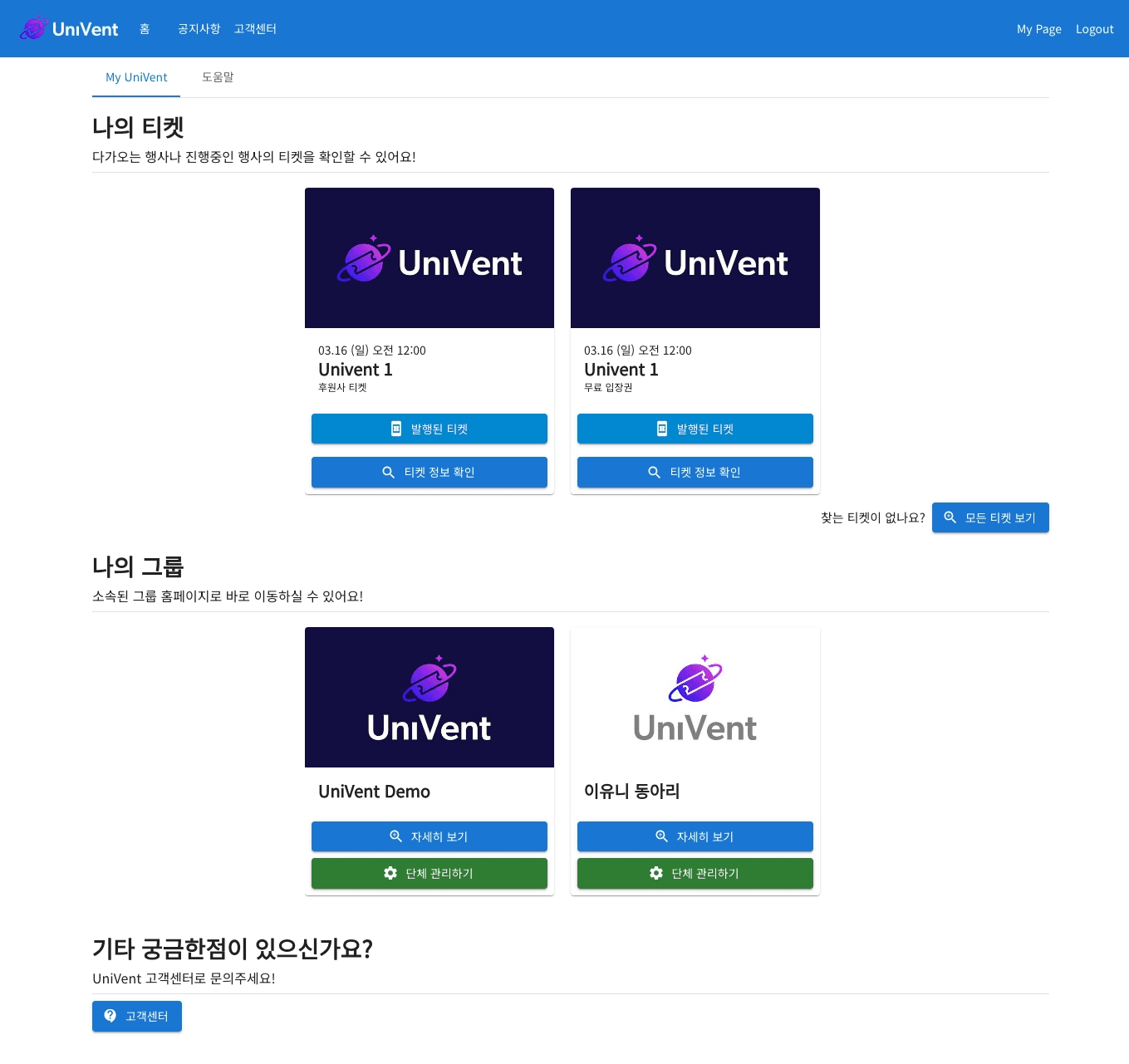Open details for UniVent Demo group
Screen dimensions: 1129x1064
430,836
